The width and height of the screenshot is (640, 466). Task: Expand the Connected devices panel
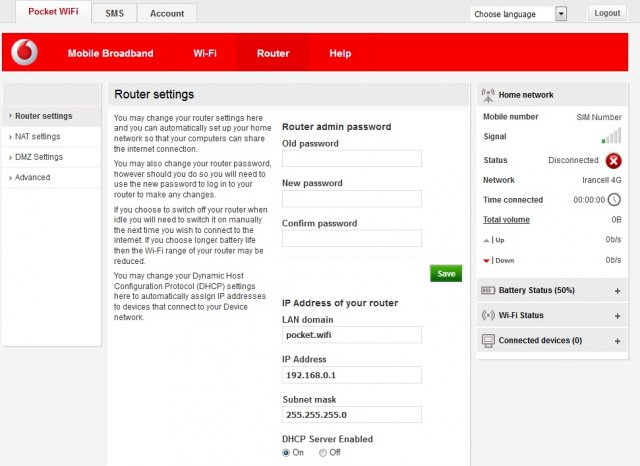[x=617, y=341]
